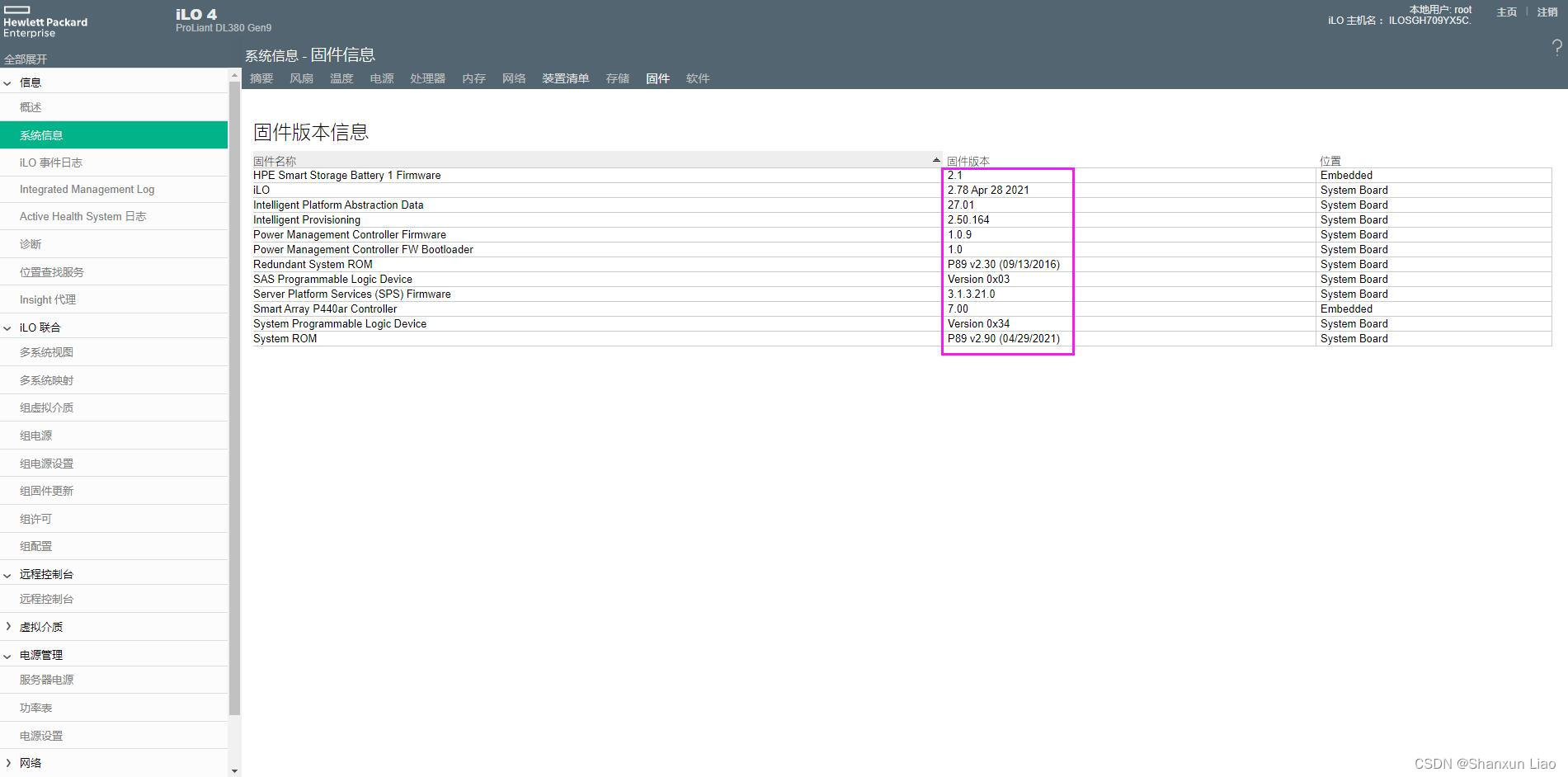Open 概述 in the sidebar
The image size is (1568, 777).
(114, 107)
